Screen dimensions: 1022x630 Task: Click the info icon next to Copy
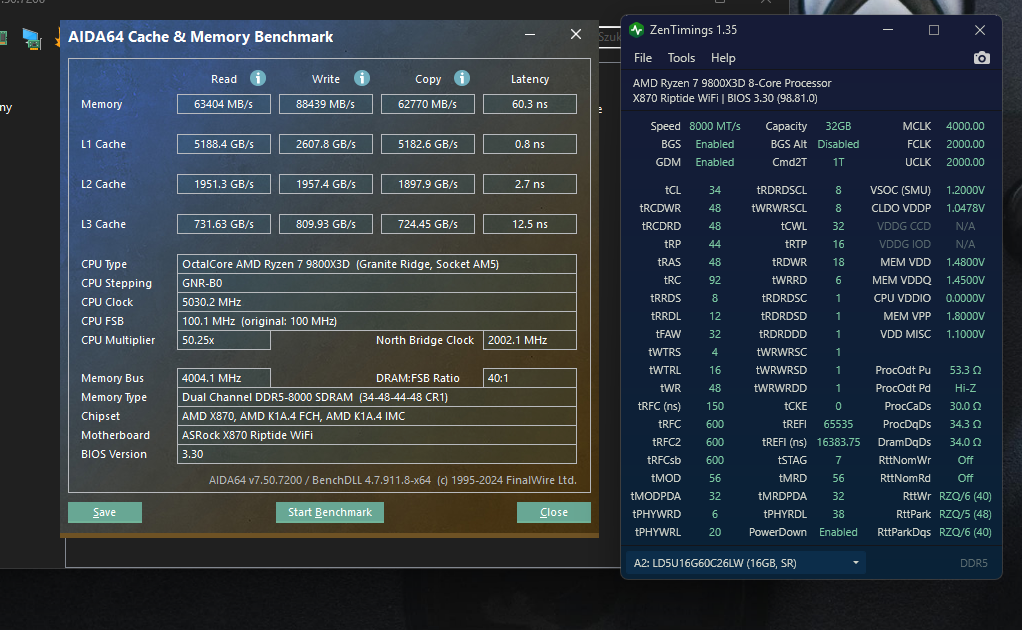click(462, 78)
